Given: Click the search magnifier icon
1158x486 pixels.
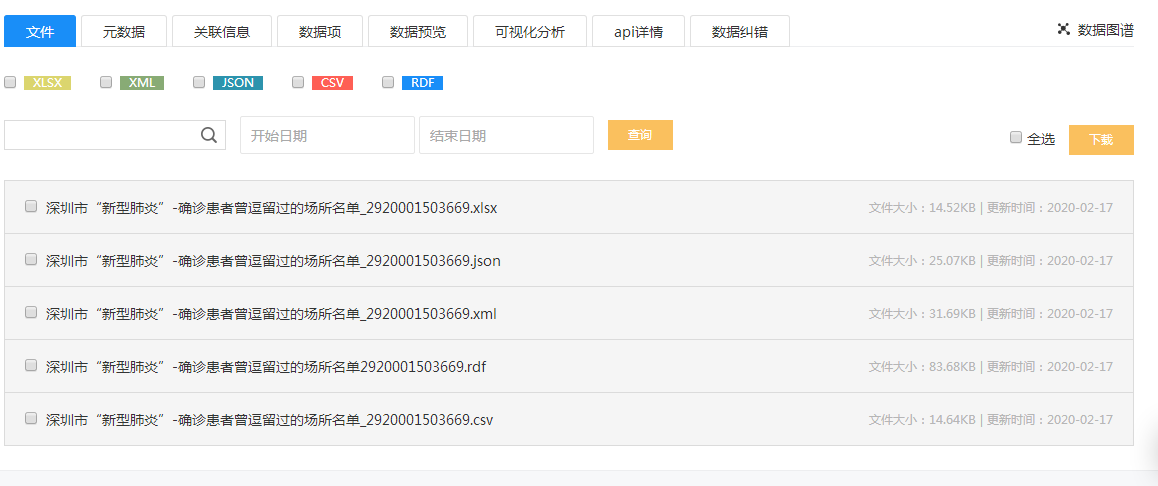Looking at the screenshot, I should pyautogui.click(x=209, y=135).
